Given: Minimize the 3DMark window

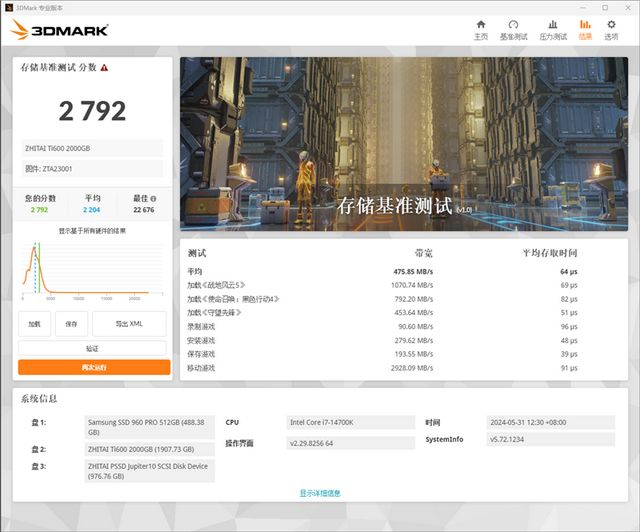Looking at the screenshot, I should (582, 8).
